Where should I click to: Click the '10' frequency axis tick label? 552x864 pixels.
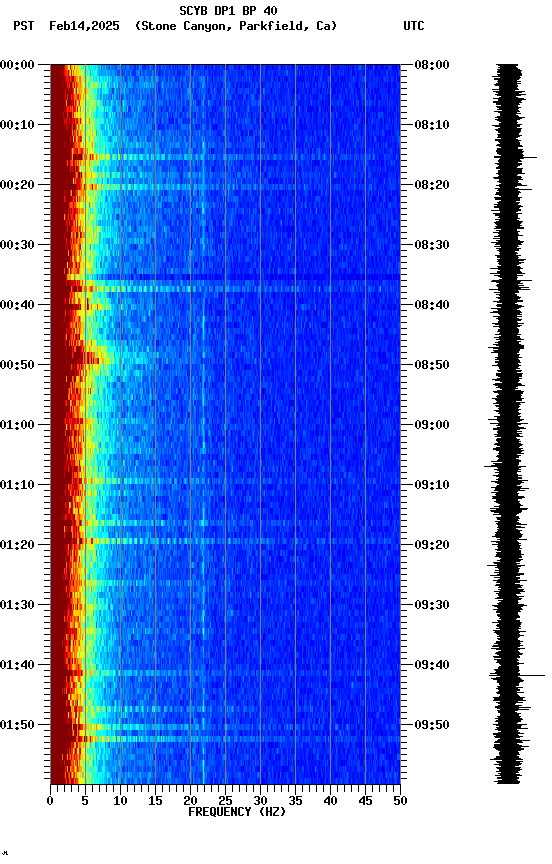[120, 801]
